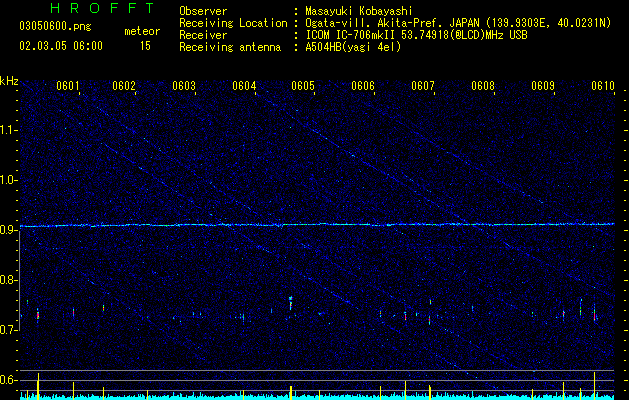Click the 1.0 kHz axis label
This screenshot has height=400, width=629.
(9, 180)
